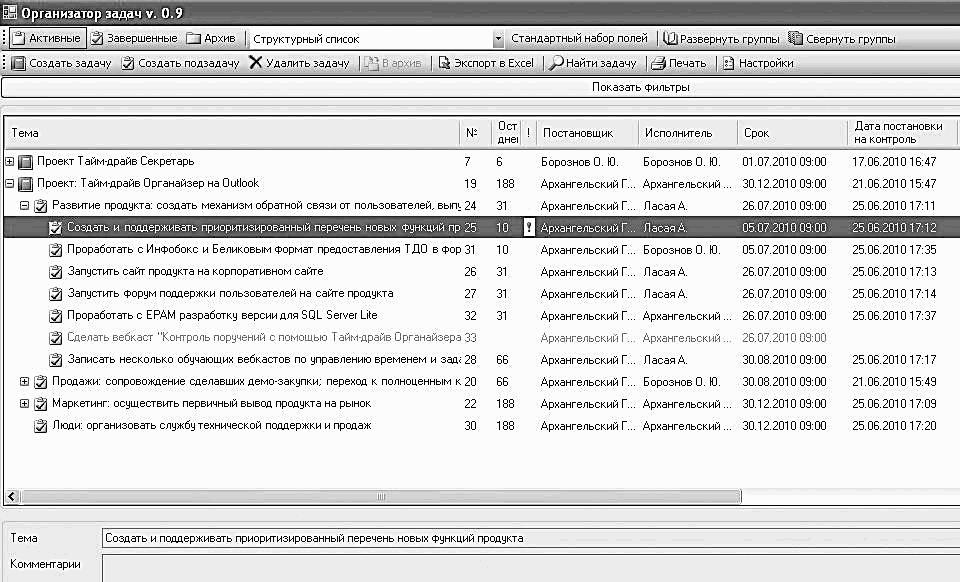This screenshot has height=582, width=960.
Task: Expand Проект Тайм-драйв Секретарь node
Action: [10, 162]
